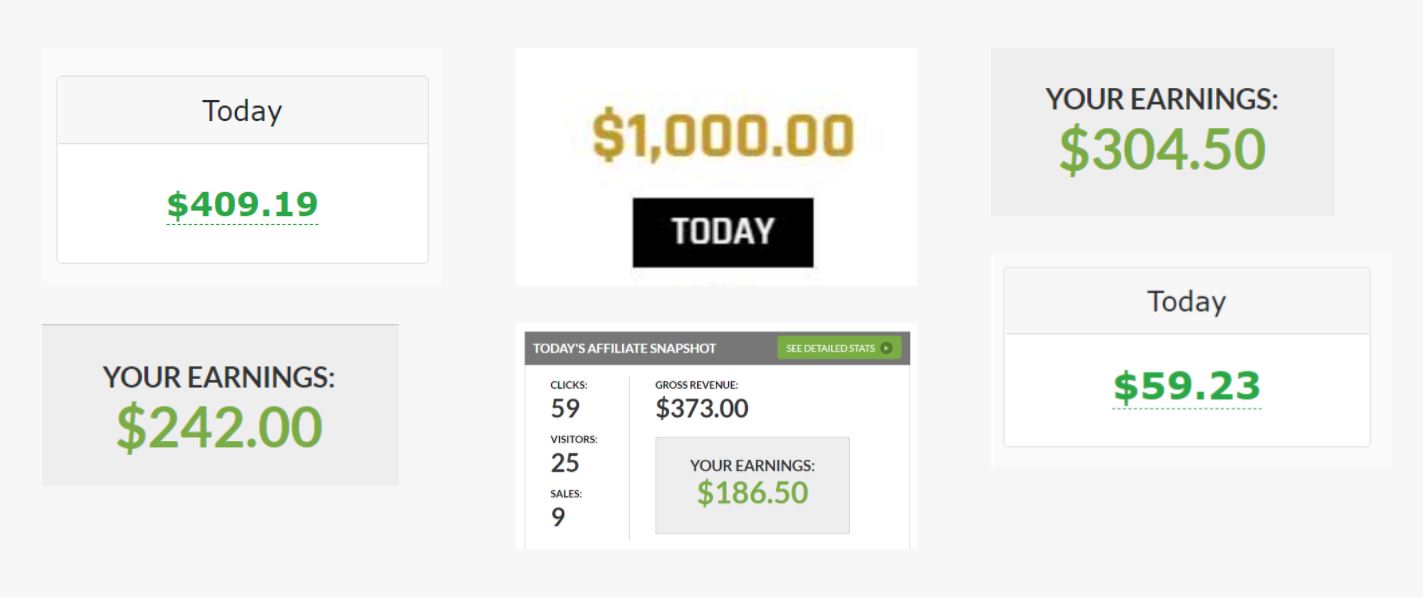The image size is (1423, 597).
Task: Click the $186.50 earnings box
Action: [x=752, y=485]
